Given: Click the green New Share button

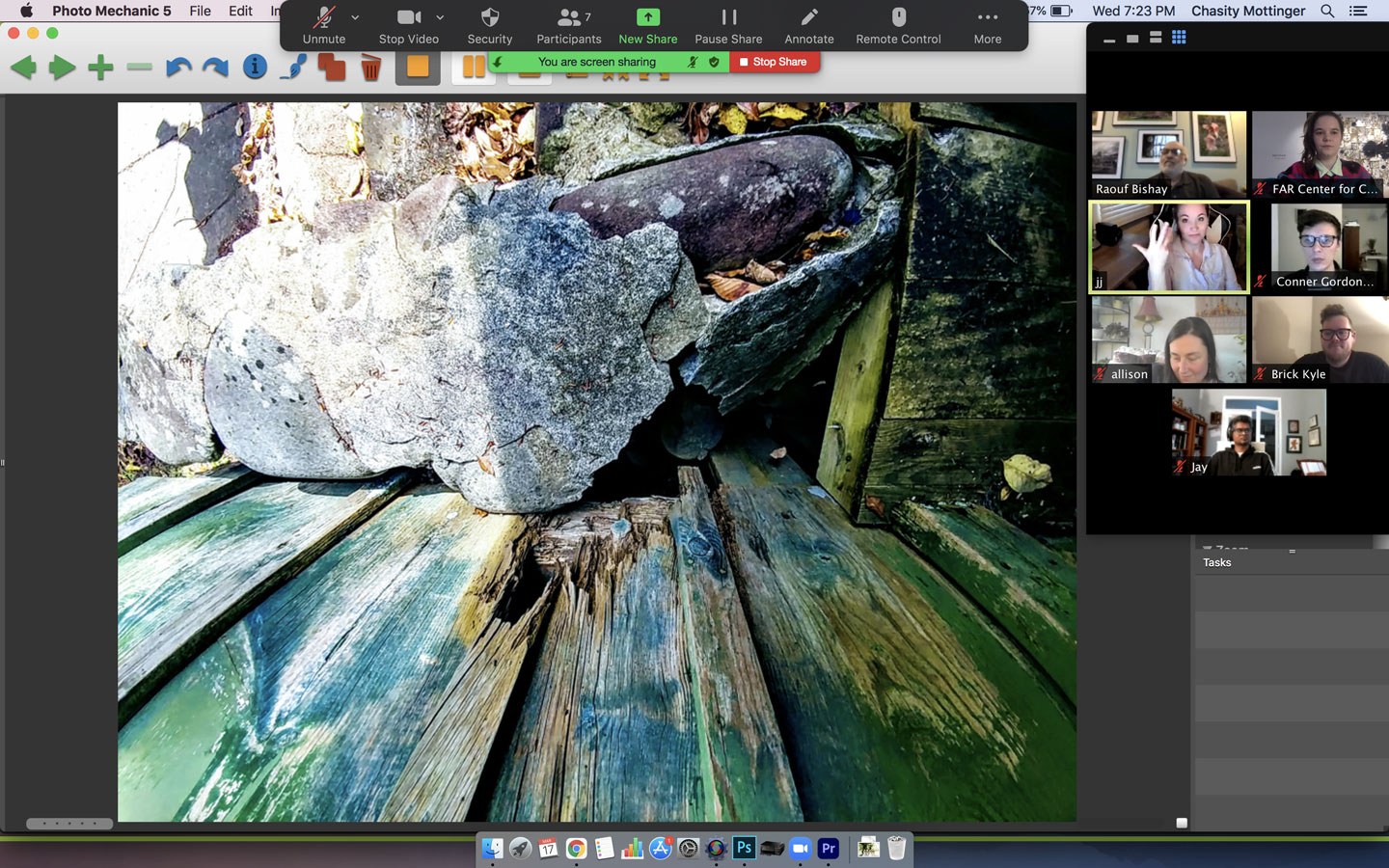Looking at the screenshot, I should 647,26.
